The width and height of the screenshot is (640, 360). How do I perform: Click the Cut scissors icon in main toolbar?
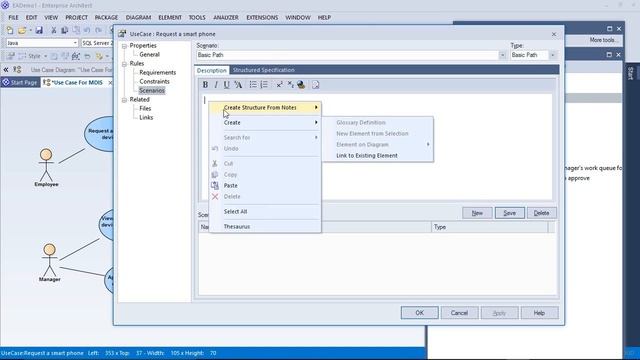[53, 30]
